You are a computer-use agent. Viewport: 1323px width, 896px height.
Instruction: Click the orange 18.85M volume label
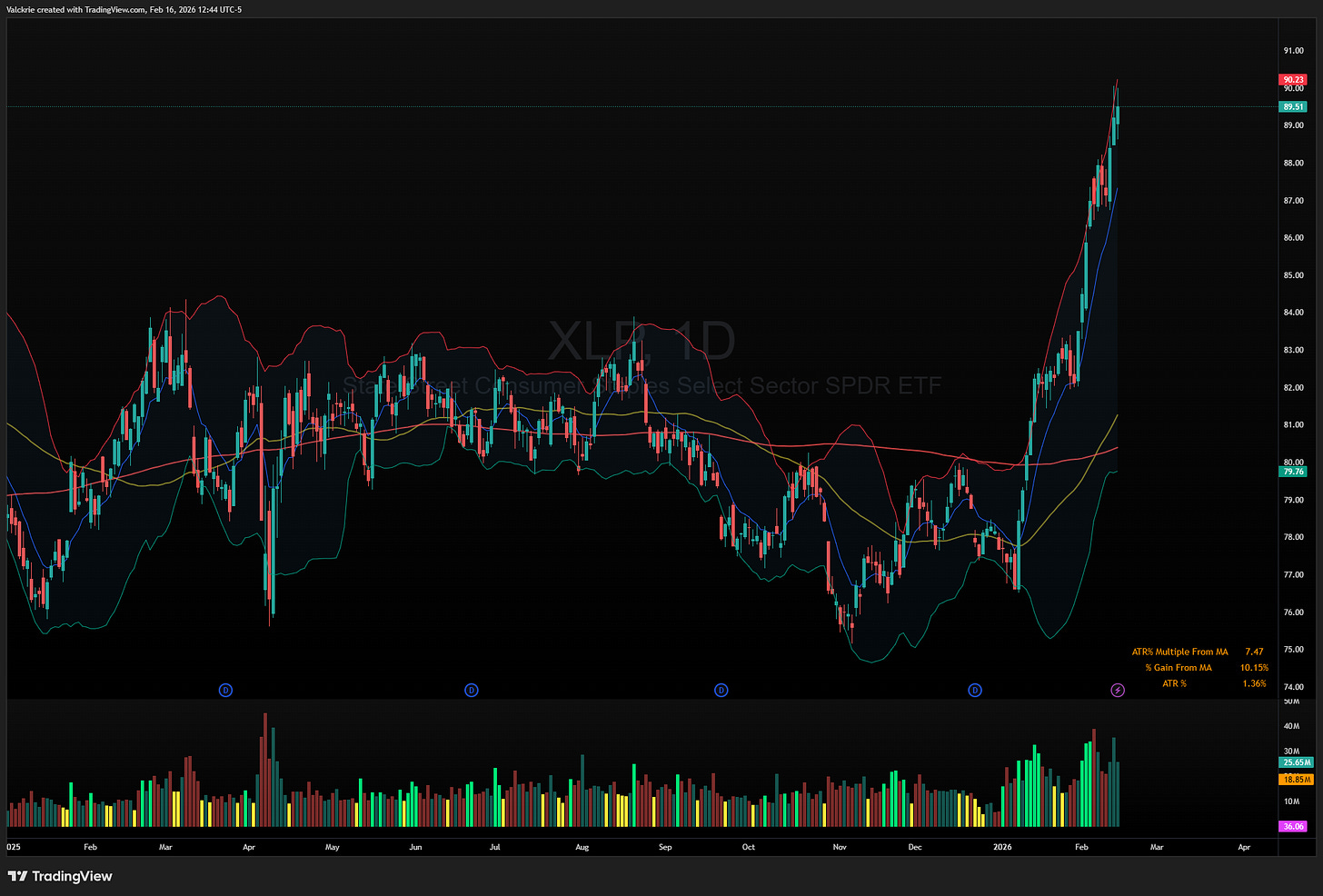click(1296, 780)
